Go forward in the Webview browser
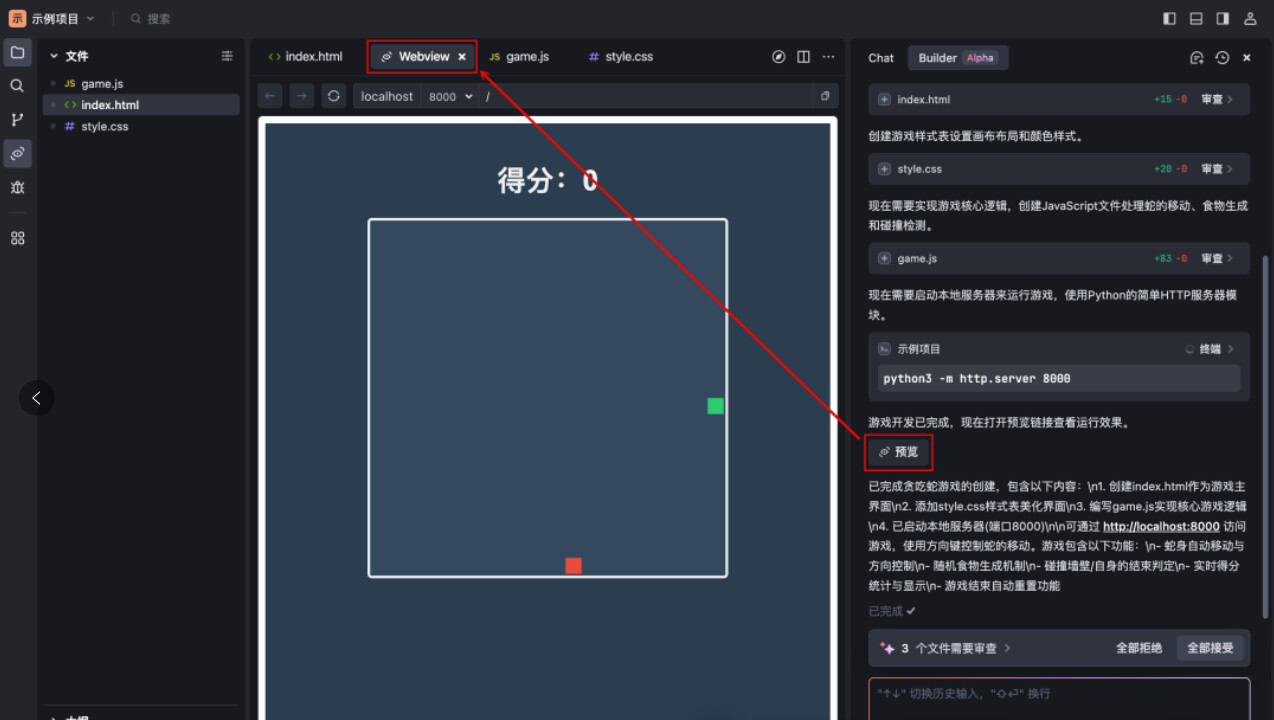Image resolution: width=1274 pixels, height=720 pixels. coord(302,96)
